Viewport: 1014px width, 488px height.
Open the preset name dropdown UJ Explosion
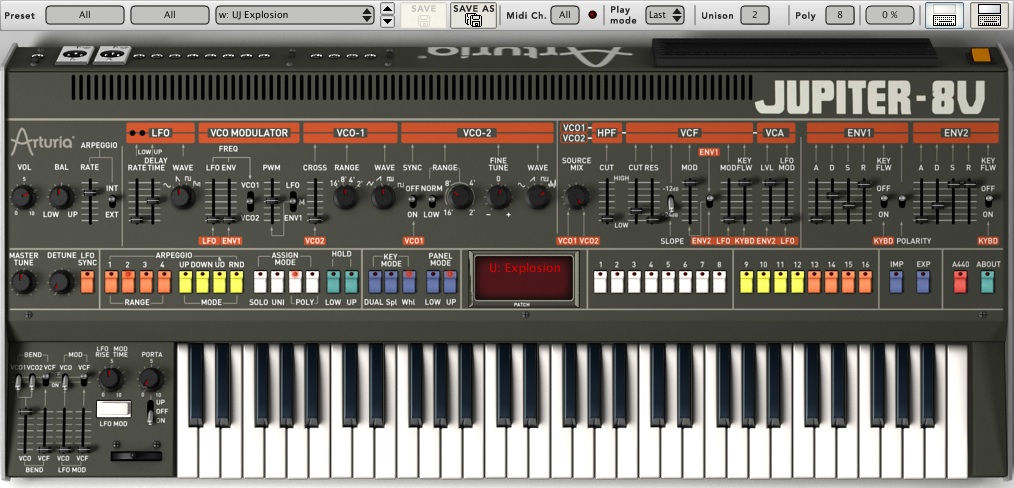(x=295, y=14)
